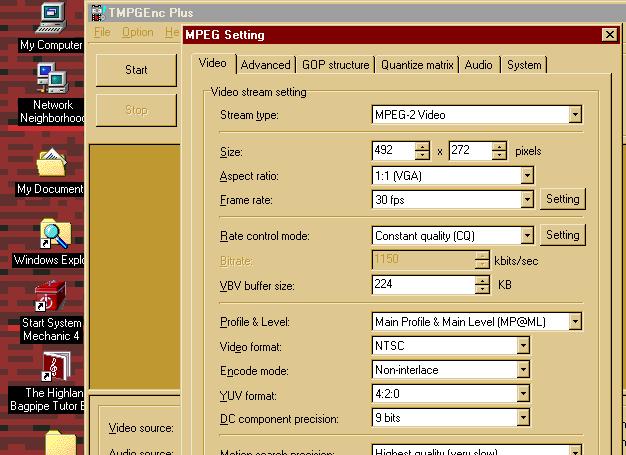Expand the YUV format dropdown
The height and width of the screenshot is (455, 626).
pos(523,394)
